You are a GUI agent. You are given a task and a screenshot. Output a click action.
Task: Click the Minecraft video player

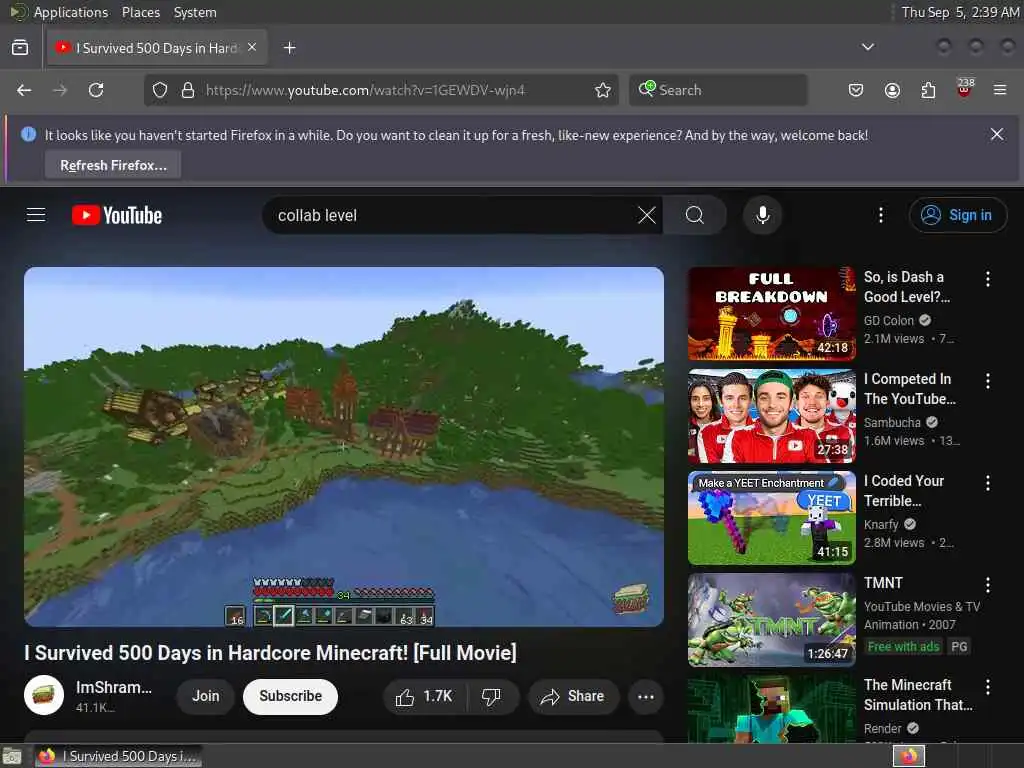[x=344, y=447]
